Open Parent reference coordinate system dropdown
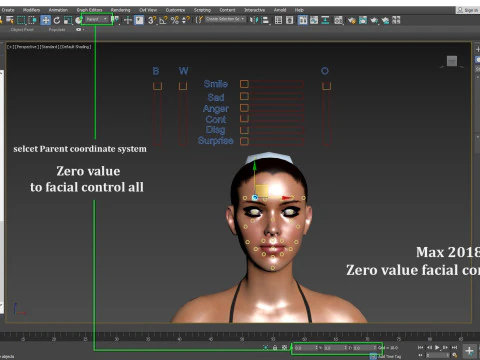The image size is (480, 360). (x=97, y=19)
